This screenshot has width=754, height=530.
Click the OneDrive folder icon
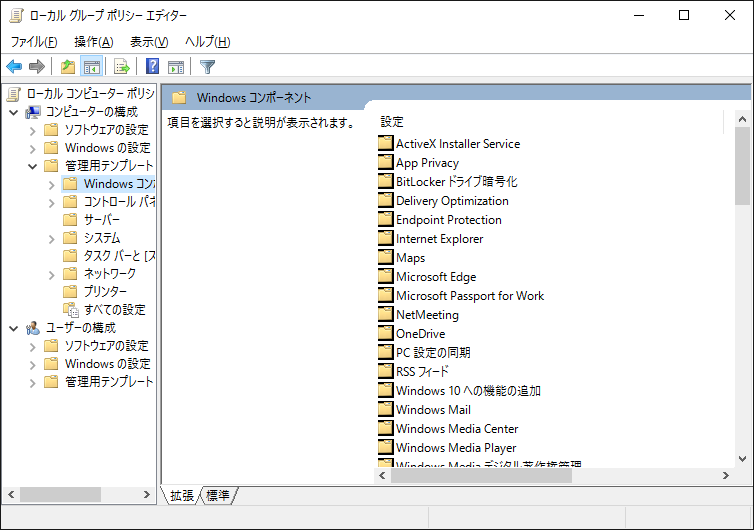pyautogui.click(x=386, y=333)
